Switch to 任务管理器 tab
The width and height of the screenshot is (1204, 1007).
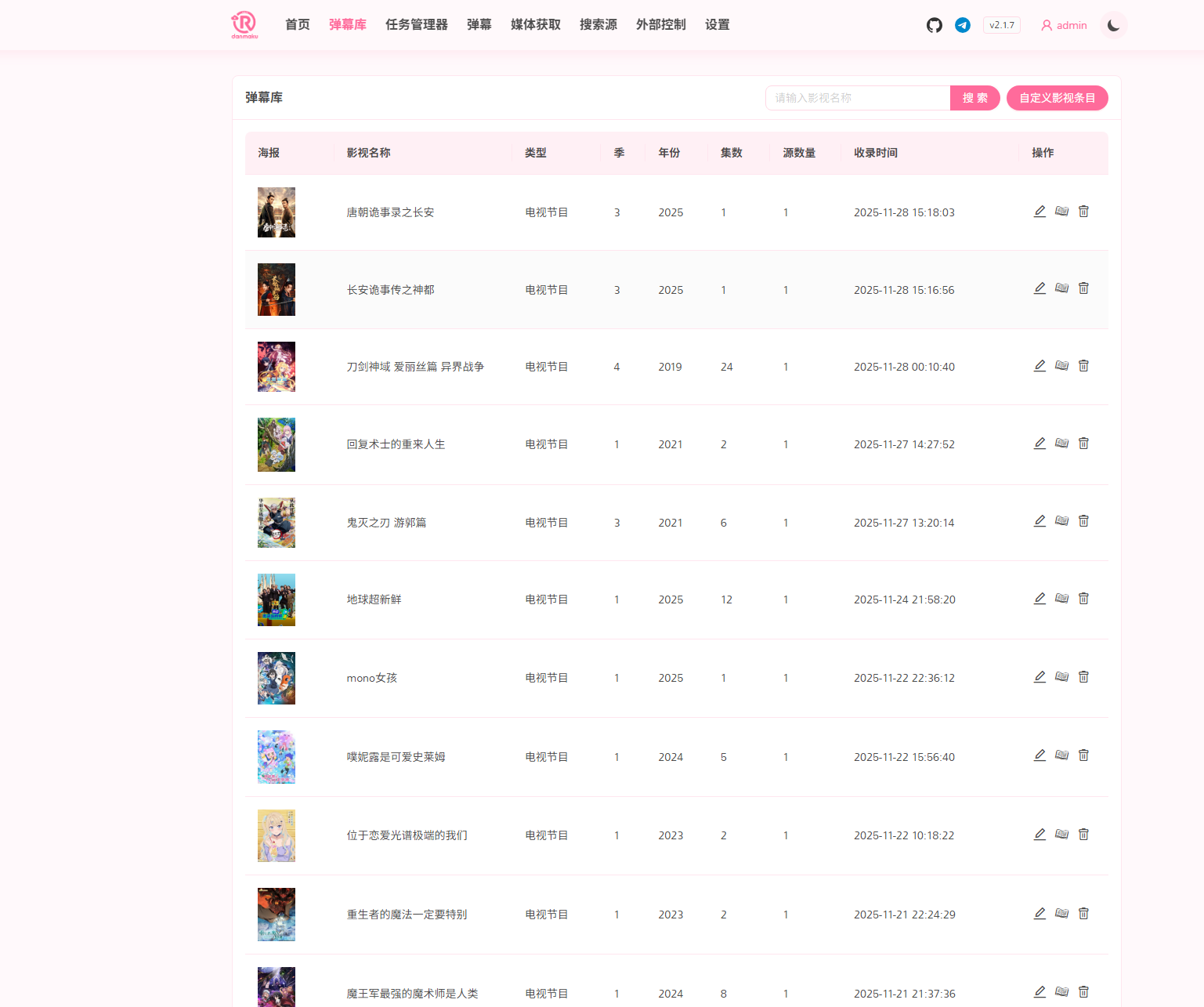(416, 25)
